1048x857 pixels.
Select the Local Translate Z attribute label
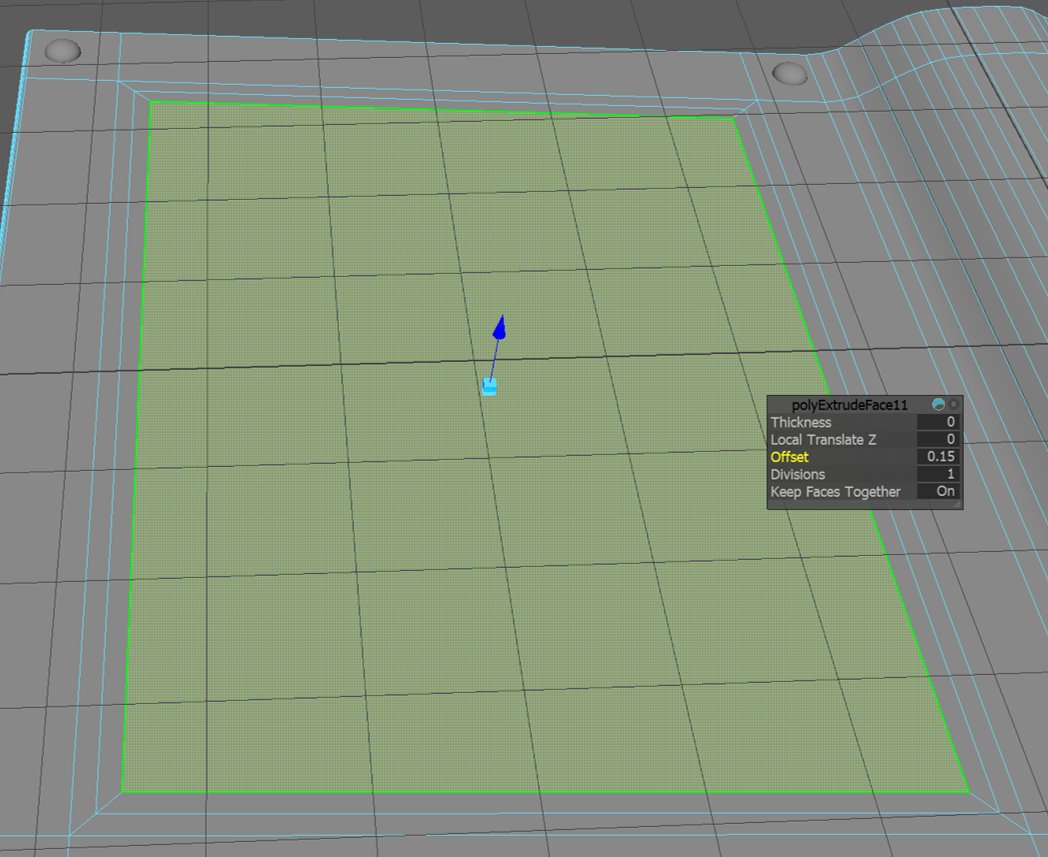(x=823, y=439)
